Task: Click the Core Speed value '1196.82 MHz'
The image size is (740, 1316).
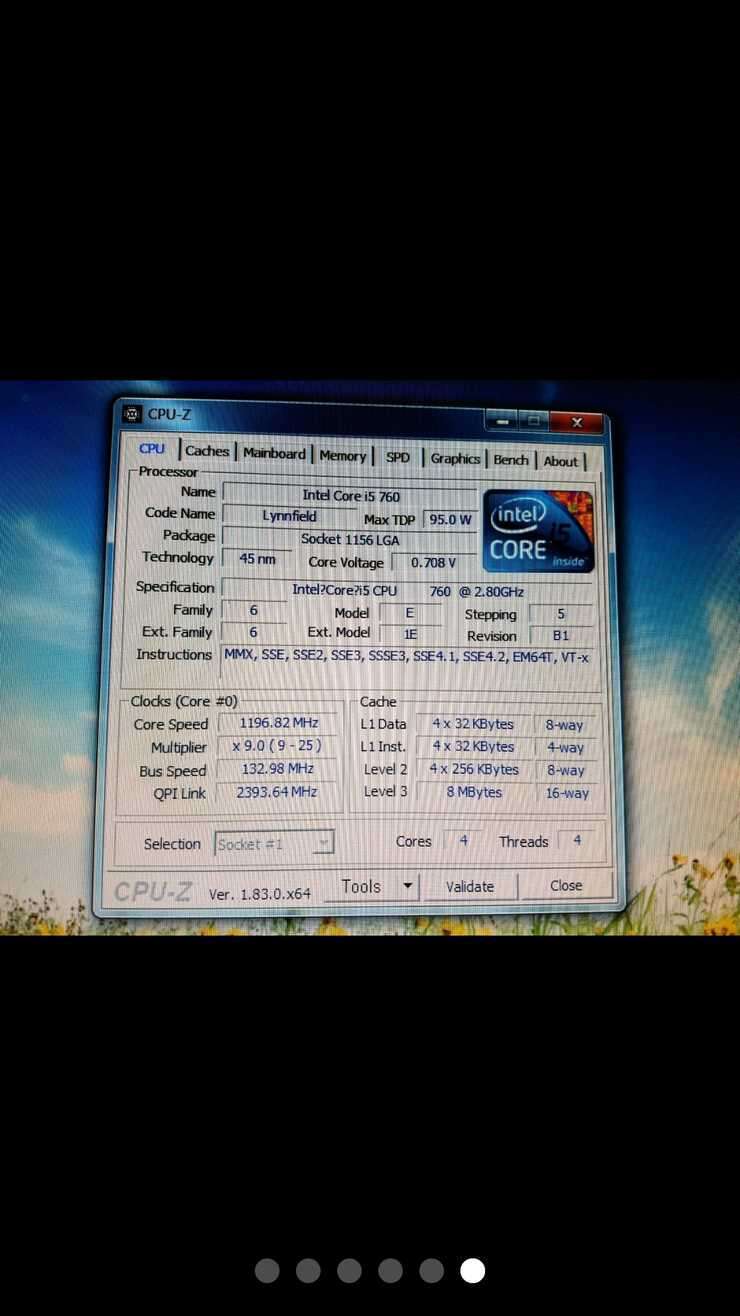Action: click(279, 723)
